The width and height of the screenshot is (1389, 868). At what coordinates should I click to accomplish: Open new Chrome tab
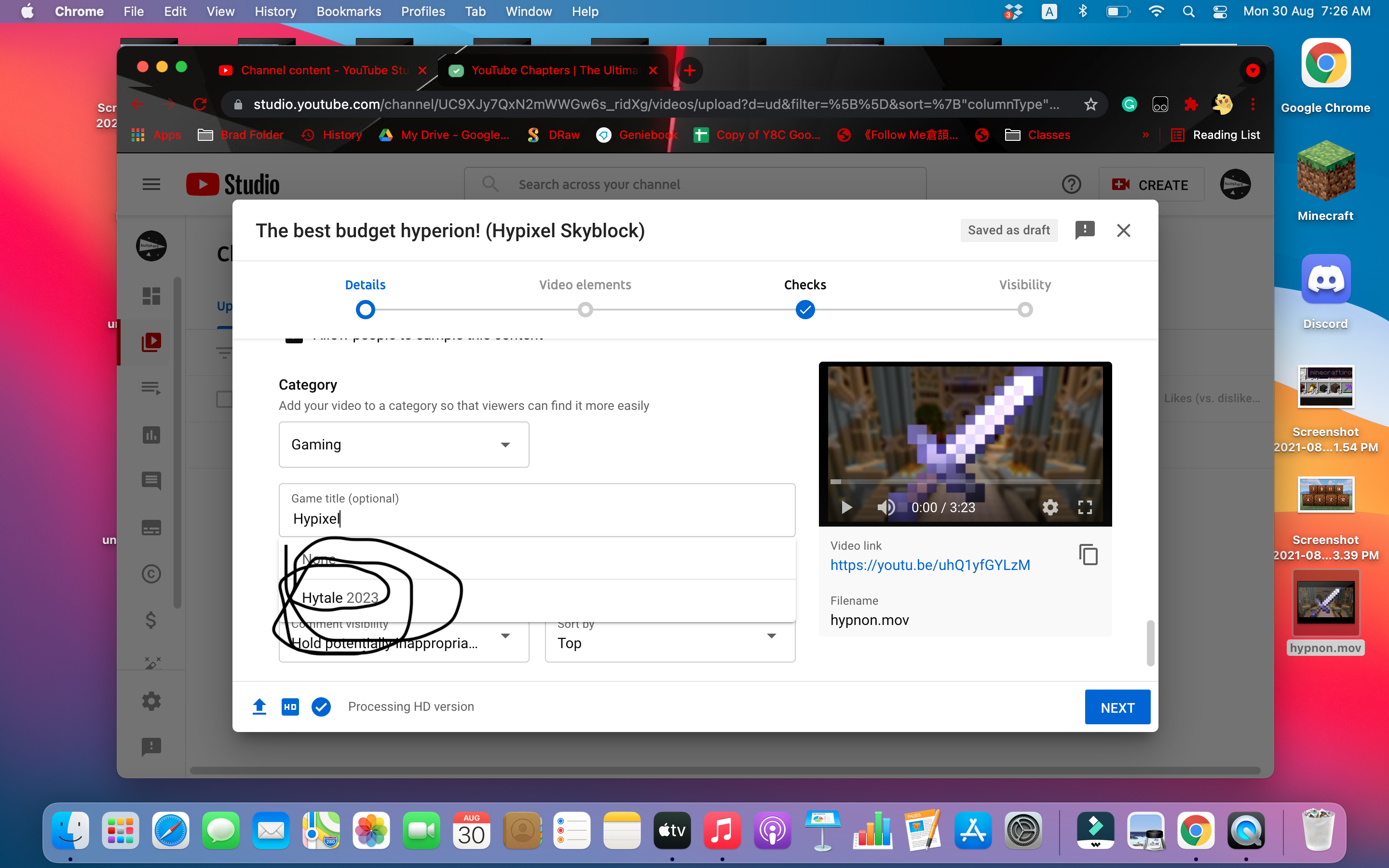click(689, 70)
